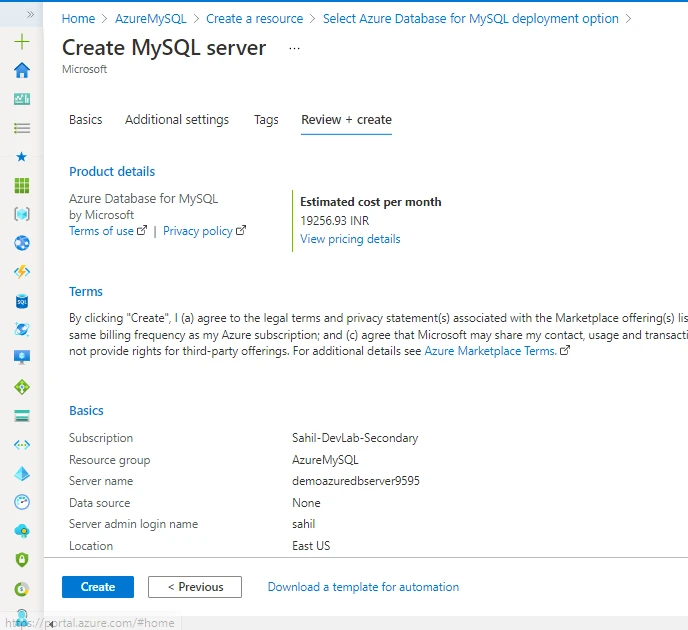This screenshot has width=688, height=630.
Task: Click the Previous button
Action: pyautogui.click(x=195, y=587)
